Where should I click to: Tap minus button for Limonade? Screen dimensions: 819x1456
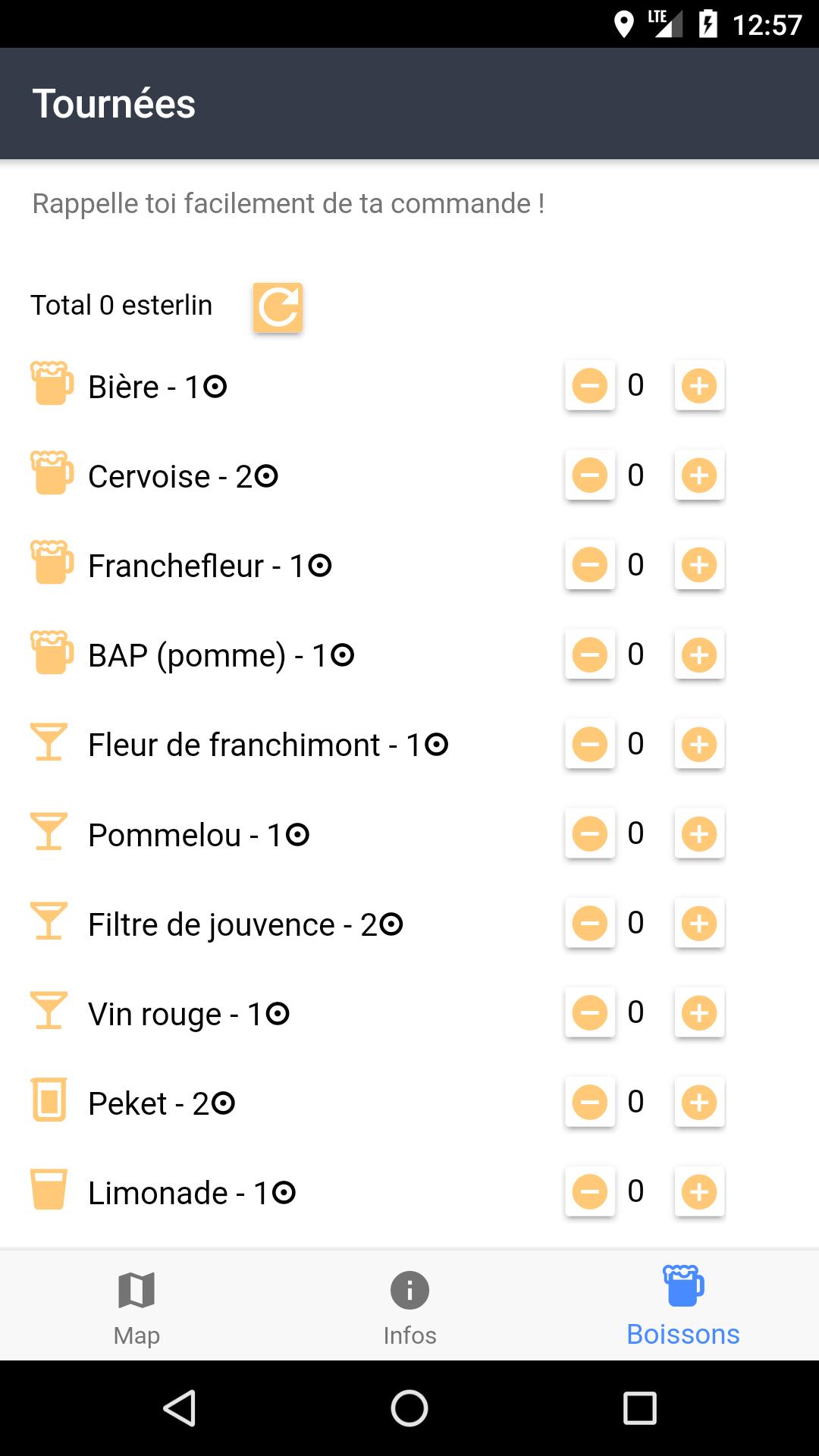pyautogui.click(x=590, y=1191)
